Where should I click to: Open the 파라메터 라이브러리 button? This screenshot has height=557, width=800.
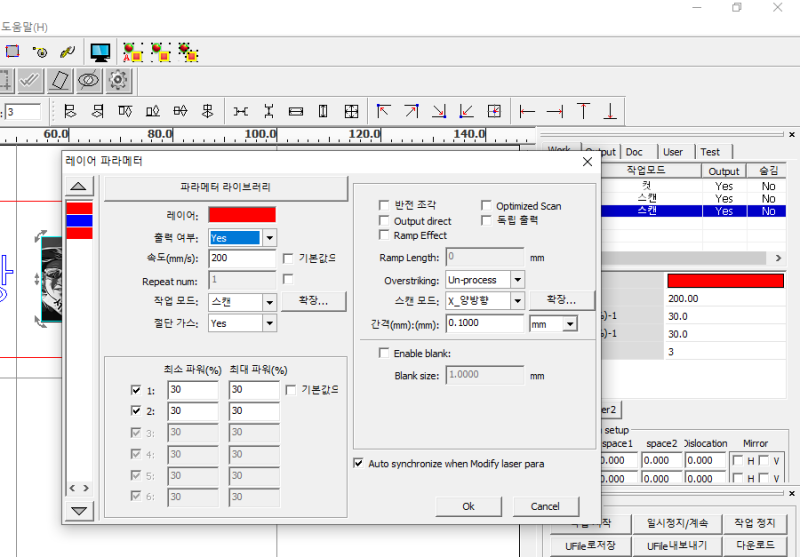coord(225,187)
